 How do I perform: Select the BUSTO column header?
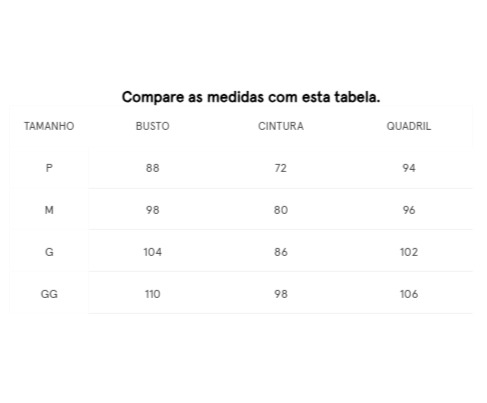(x=152, y=126)
